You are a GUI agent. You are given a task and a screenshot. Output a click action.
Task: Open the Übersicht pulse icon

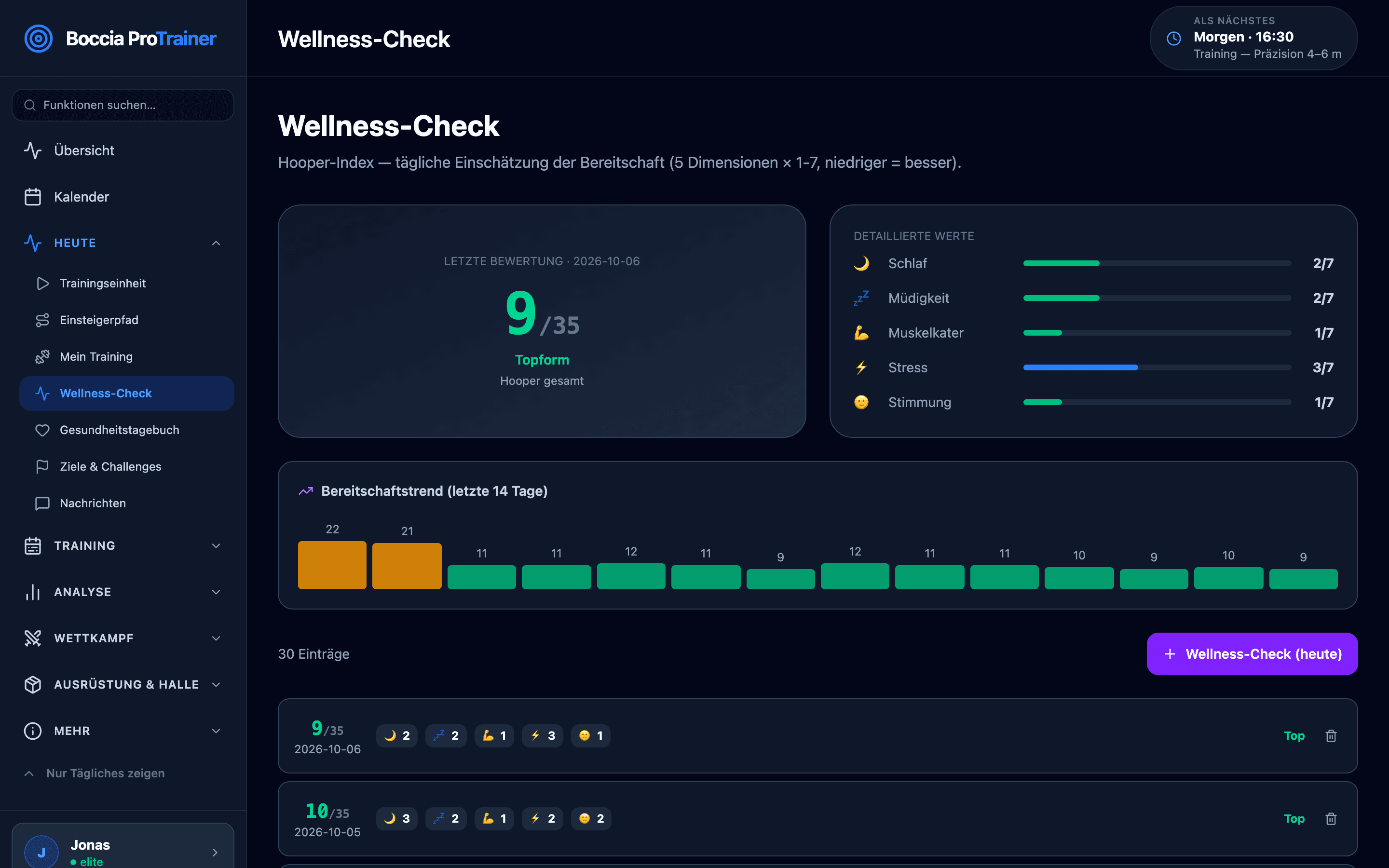click(33, 150)
